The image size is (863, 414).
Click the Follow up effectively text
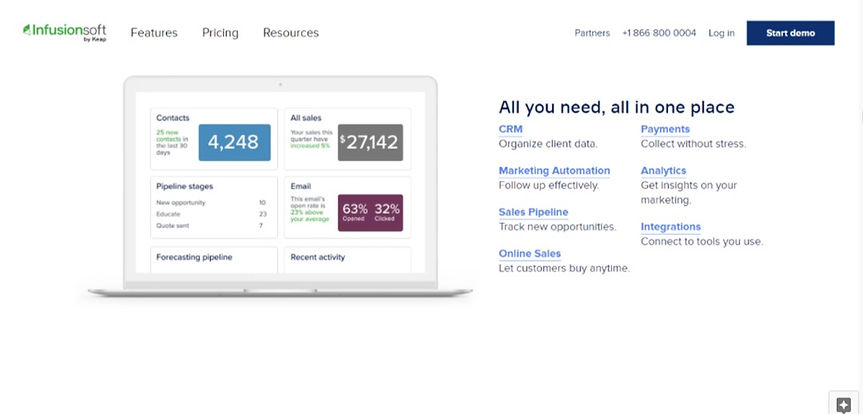(x=549, y=186)
